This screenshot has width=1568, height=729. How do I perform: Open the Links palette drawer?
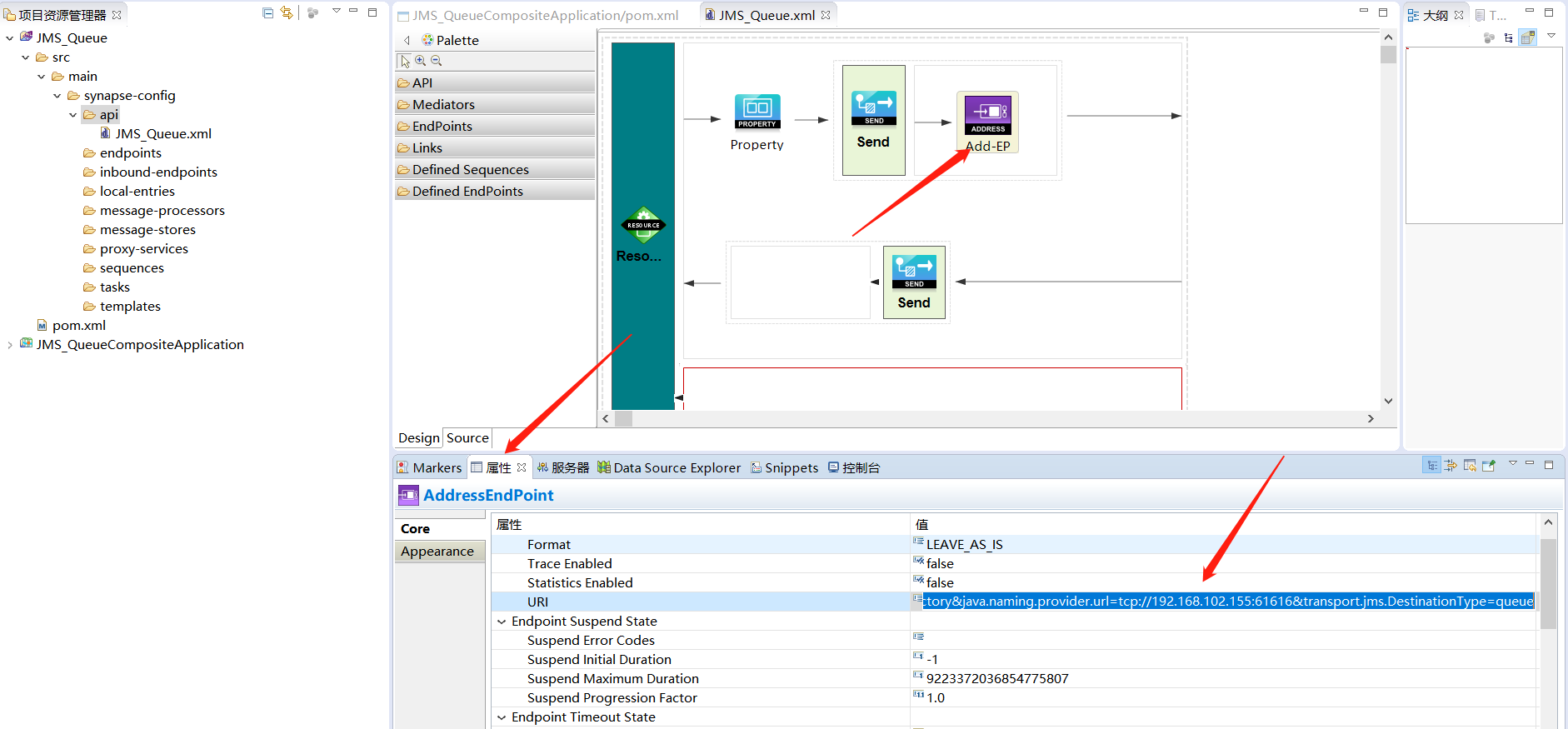pos(495,147)
